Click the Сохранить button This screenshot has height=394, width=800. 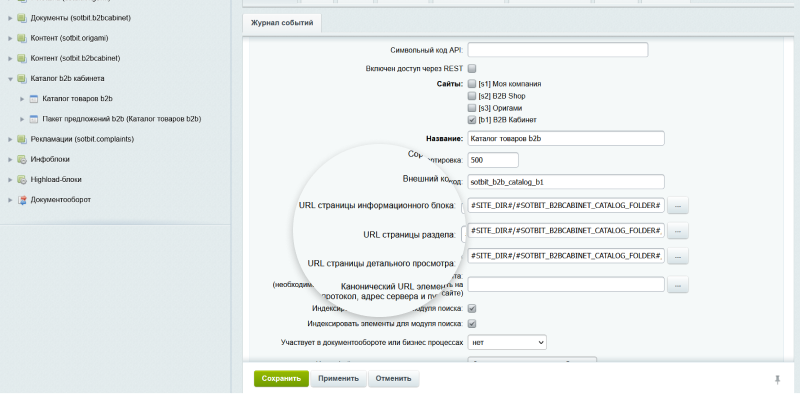(x=282, y=379)
